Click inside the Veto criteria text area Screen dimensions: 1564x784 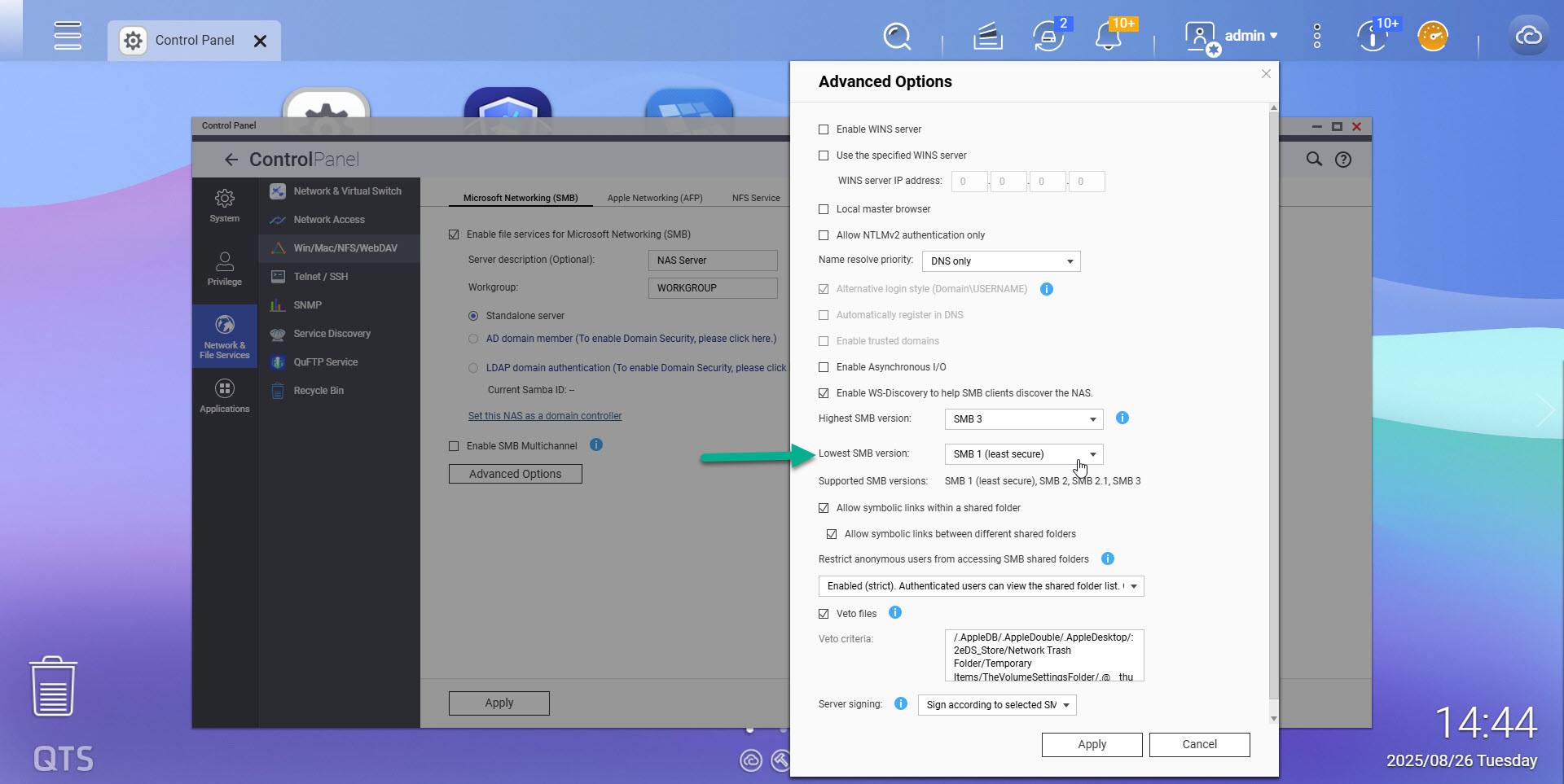coord(1044,655)
